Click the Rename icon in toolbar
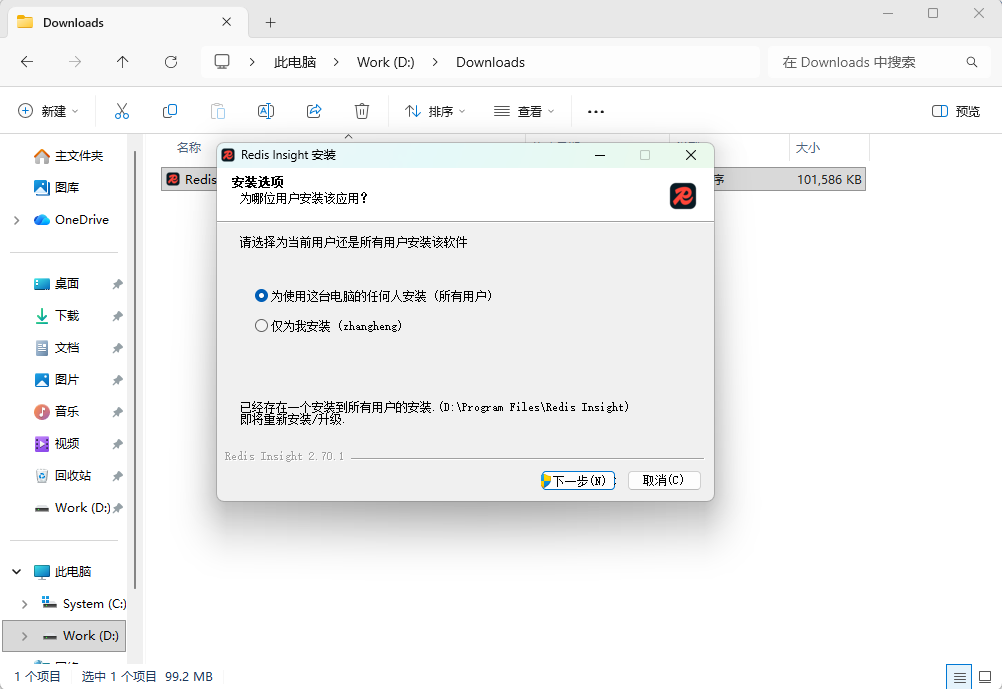The image size is (1002, 689). click(266, 111)
